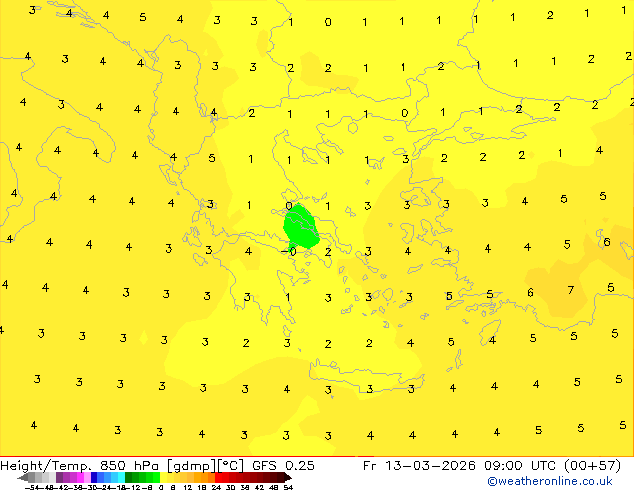Pick the bright red swatch above 24
Screen dimensions: 634x490
click(x=218, y=477)
